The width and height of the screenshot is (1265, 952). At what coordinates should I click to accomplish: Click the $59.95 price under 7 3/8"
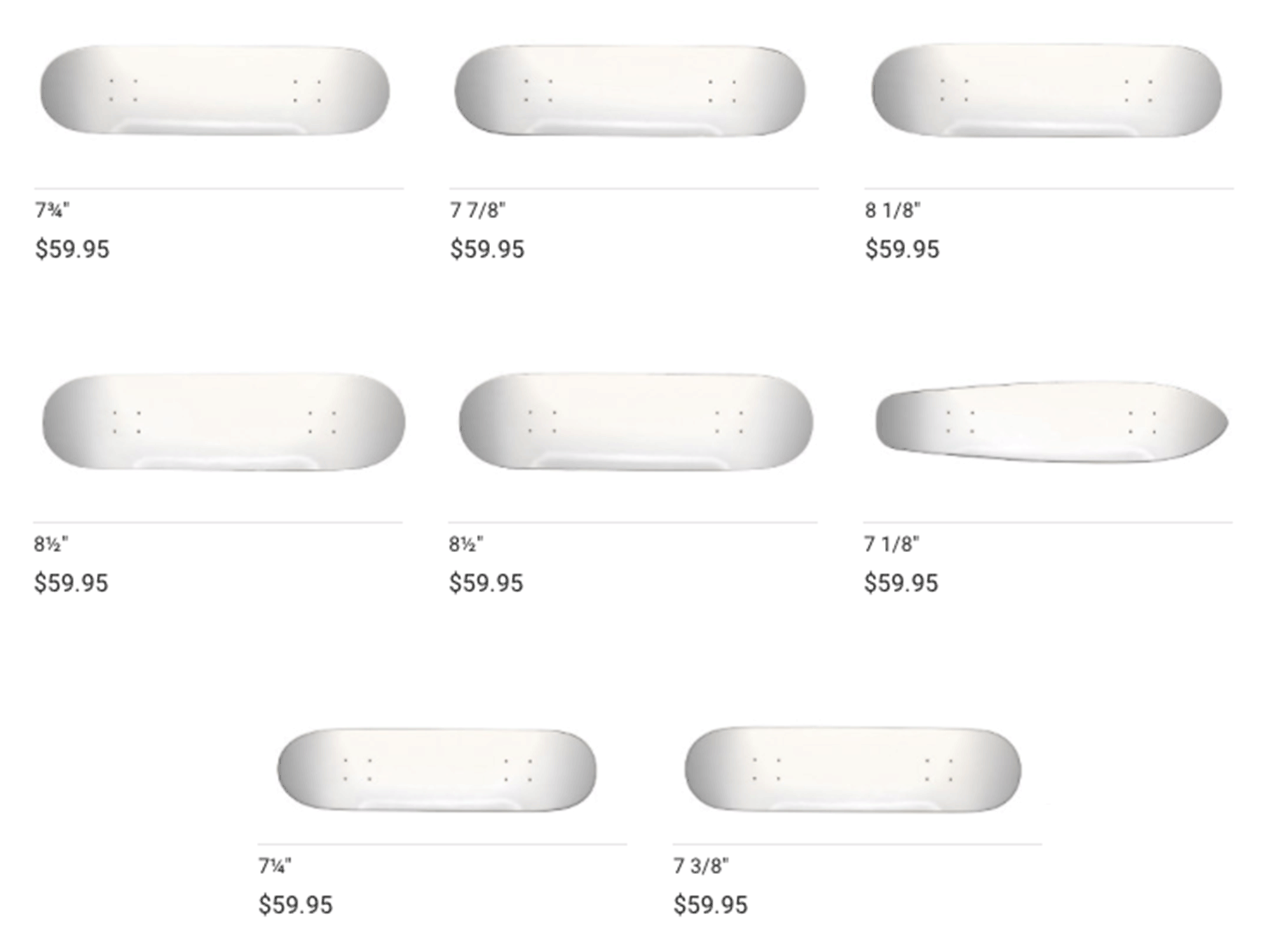[710, 905]
